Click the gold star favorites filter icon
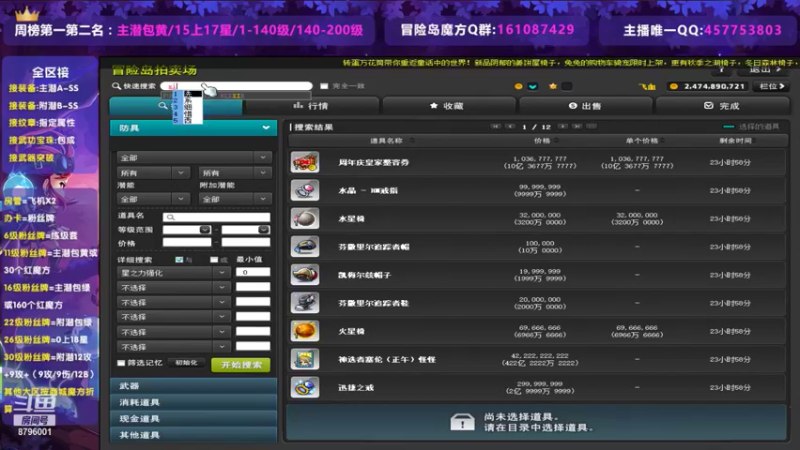Viewport: 800px width, 450px height. point(553,86)
